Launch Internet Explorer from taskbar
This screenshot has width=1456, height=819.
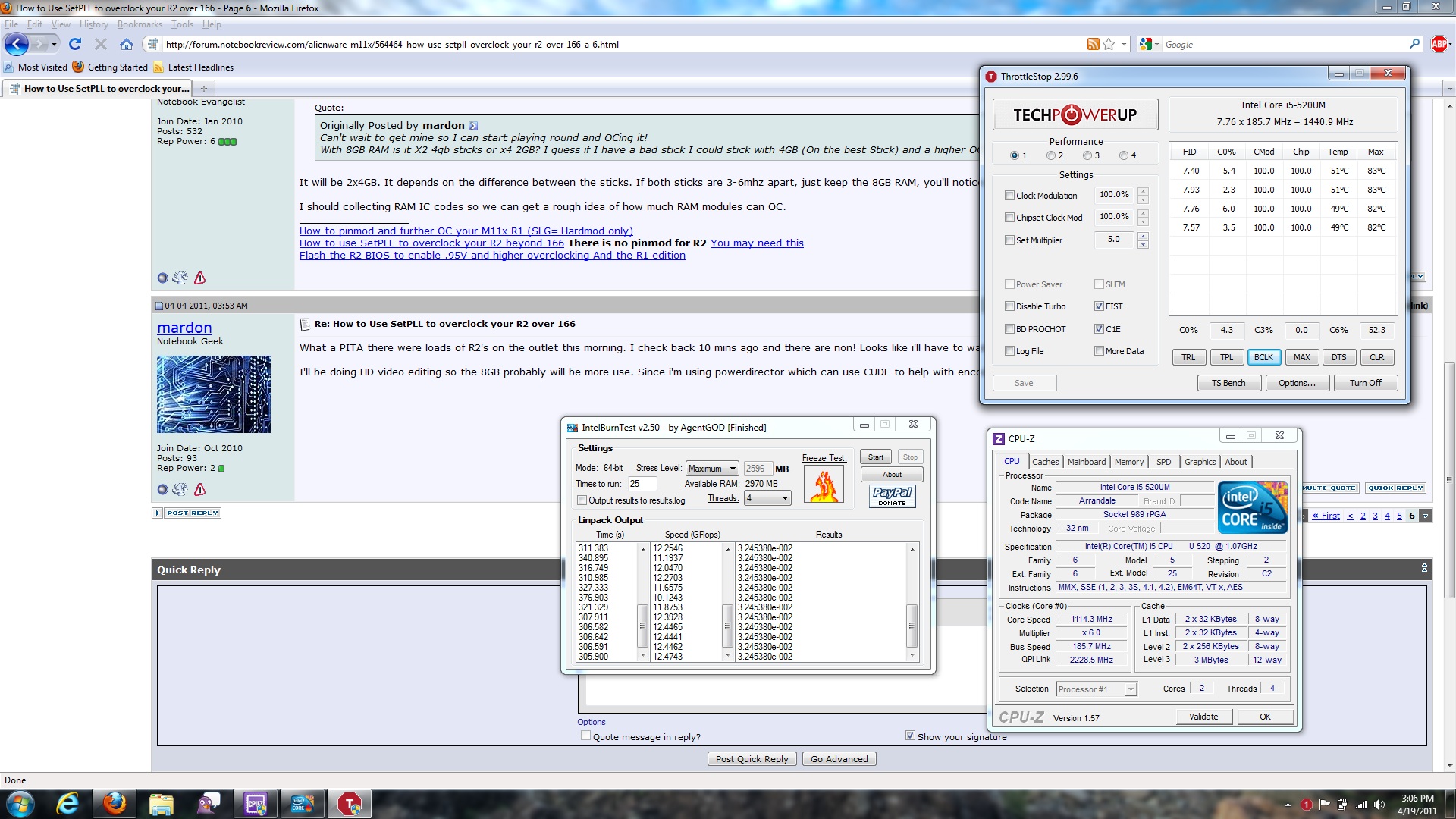(67, 804)
